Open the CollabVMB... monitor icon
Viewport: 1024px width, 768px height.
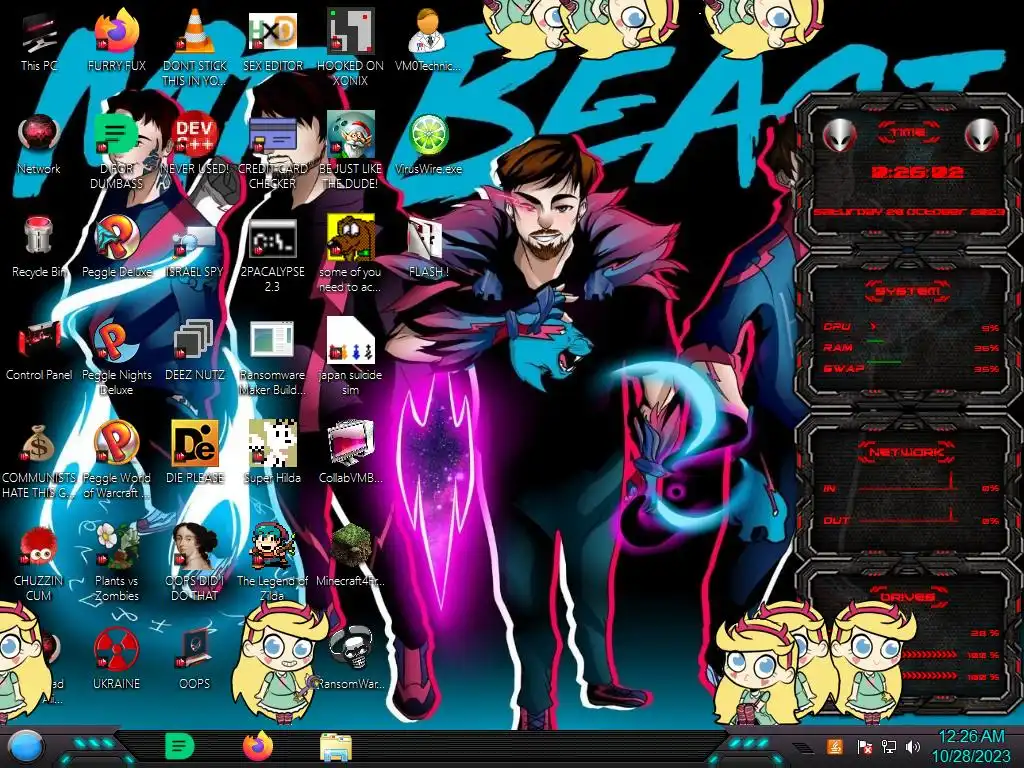point(351,453)
